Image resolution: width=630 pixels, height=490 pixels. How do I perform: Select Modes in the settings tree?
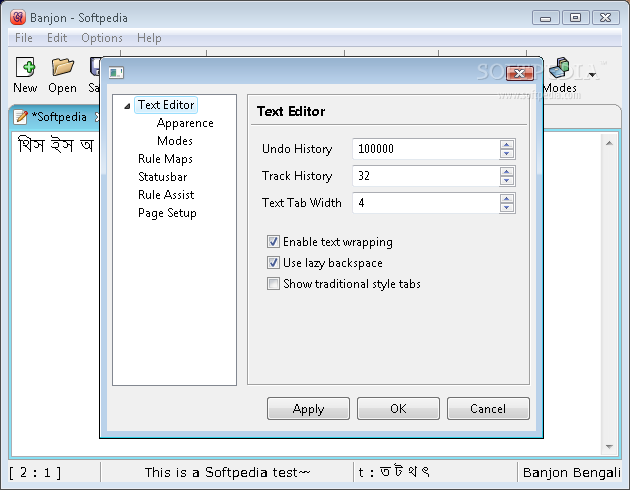(175, 141)
